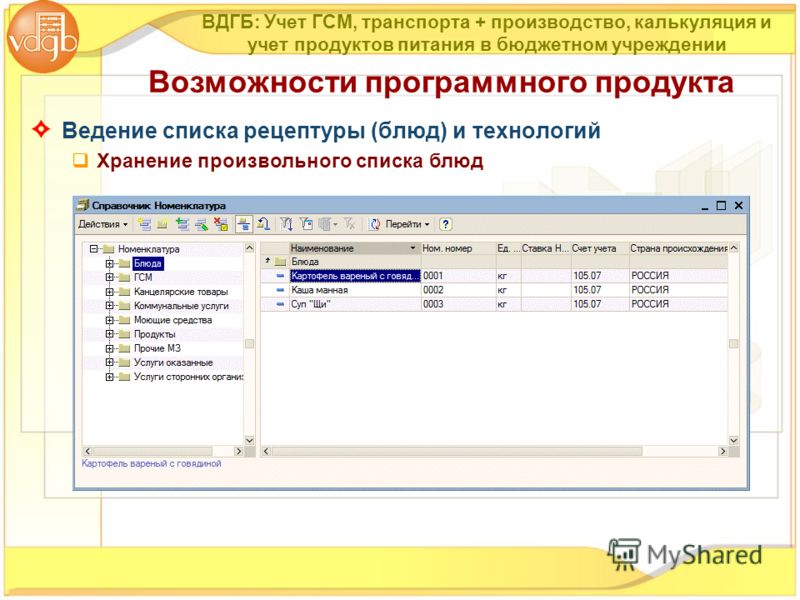800x600 pixels.
Task: Select the Услуги оказанные tree item
Action: 173,362
